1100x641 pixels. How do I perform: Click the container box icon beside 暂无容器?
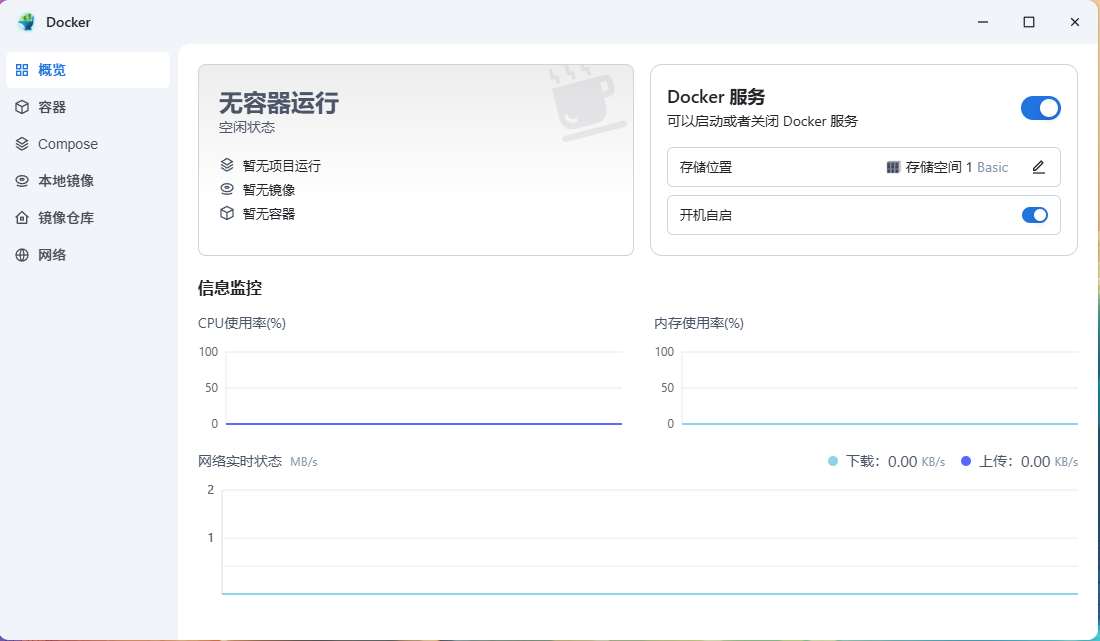227,213
